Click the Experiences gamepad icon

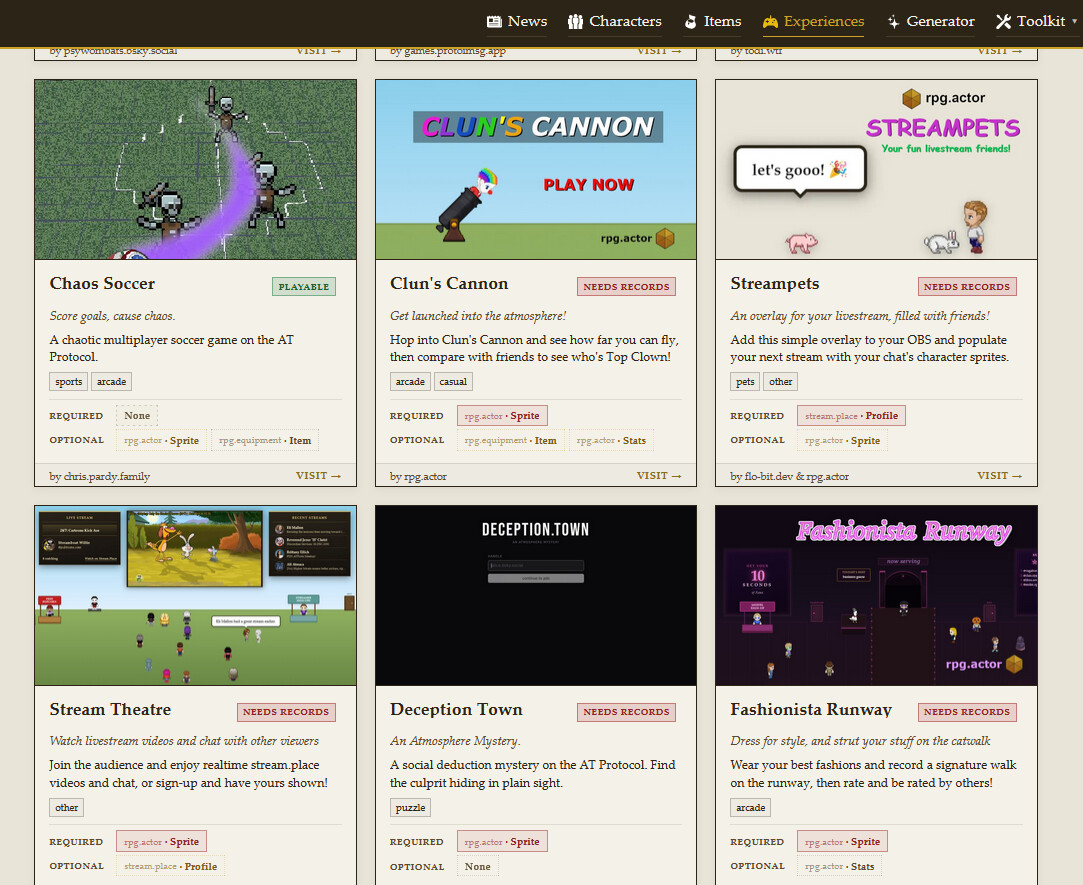pyautogui.click(x=770, y=22)
